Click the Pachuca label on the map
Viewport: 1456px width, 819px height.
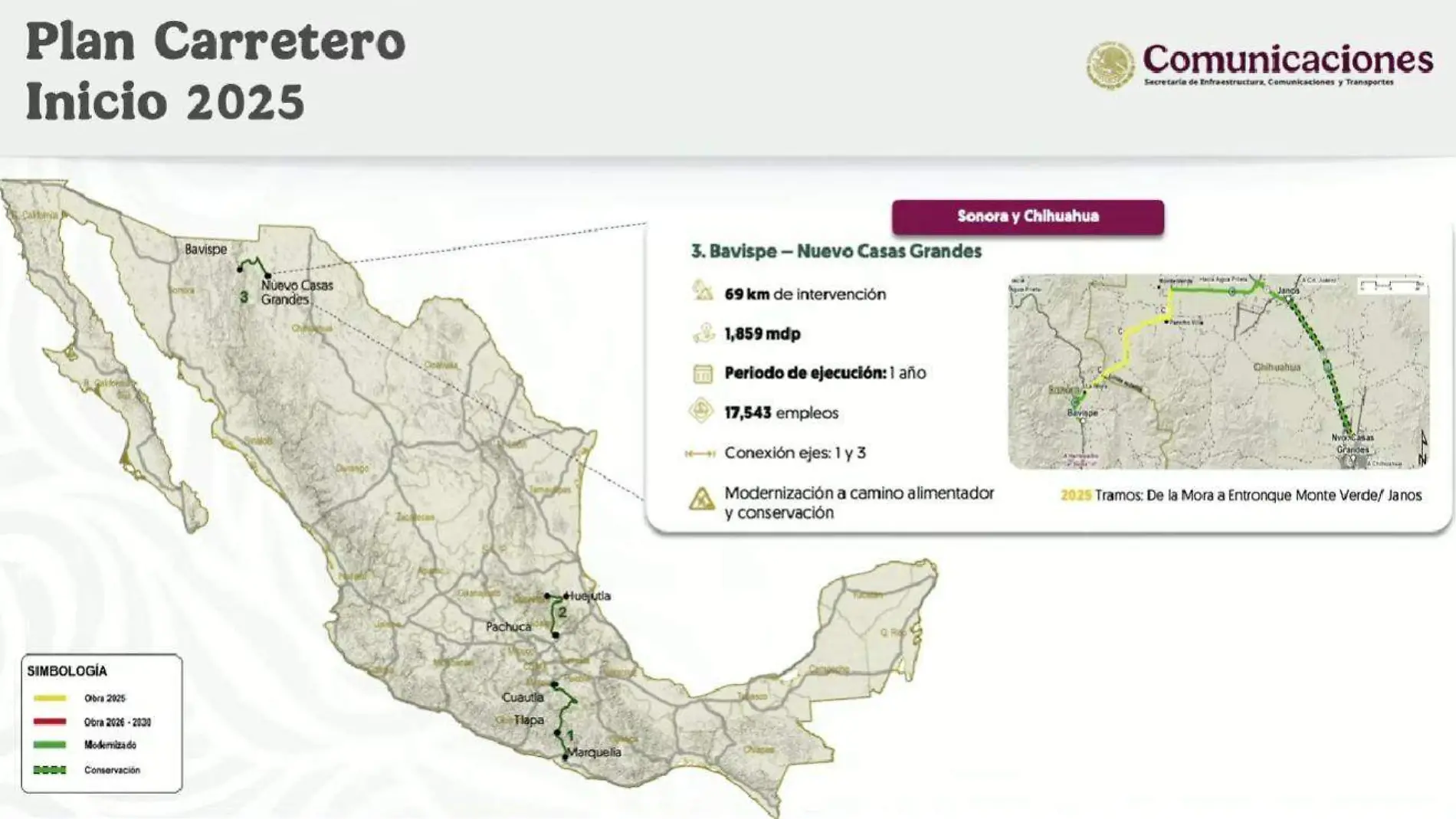point(508,627)
